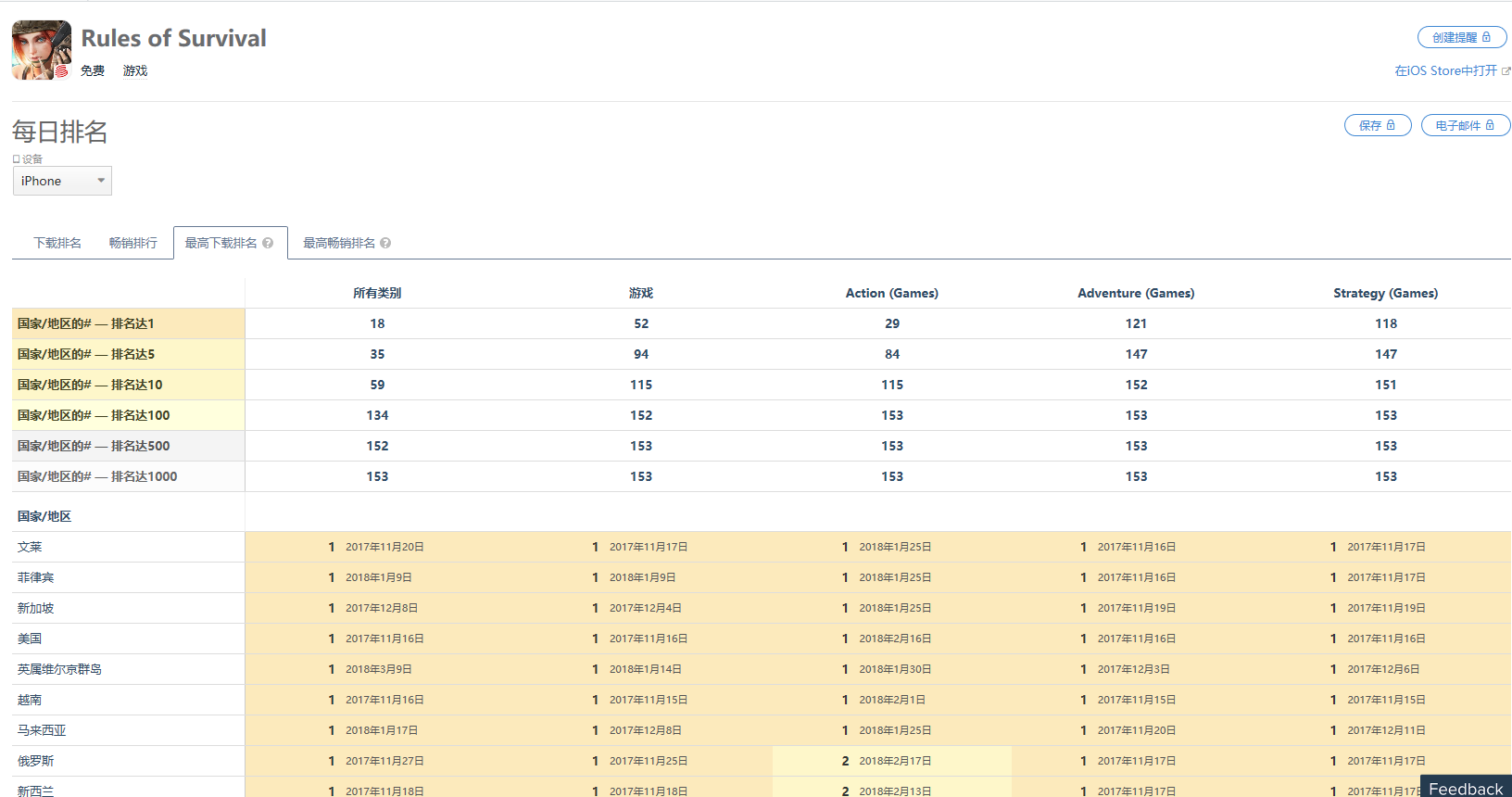Switch to the 畅销排行 tab
1512x797 pixels.
point(132,243)
